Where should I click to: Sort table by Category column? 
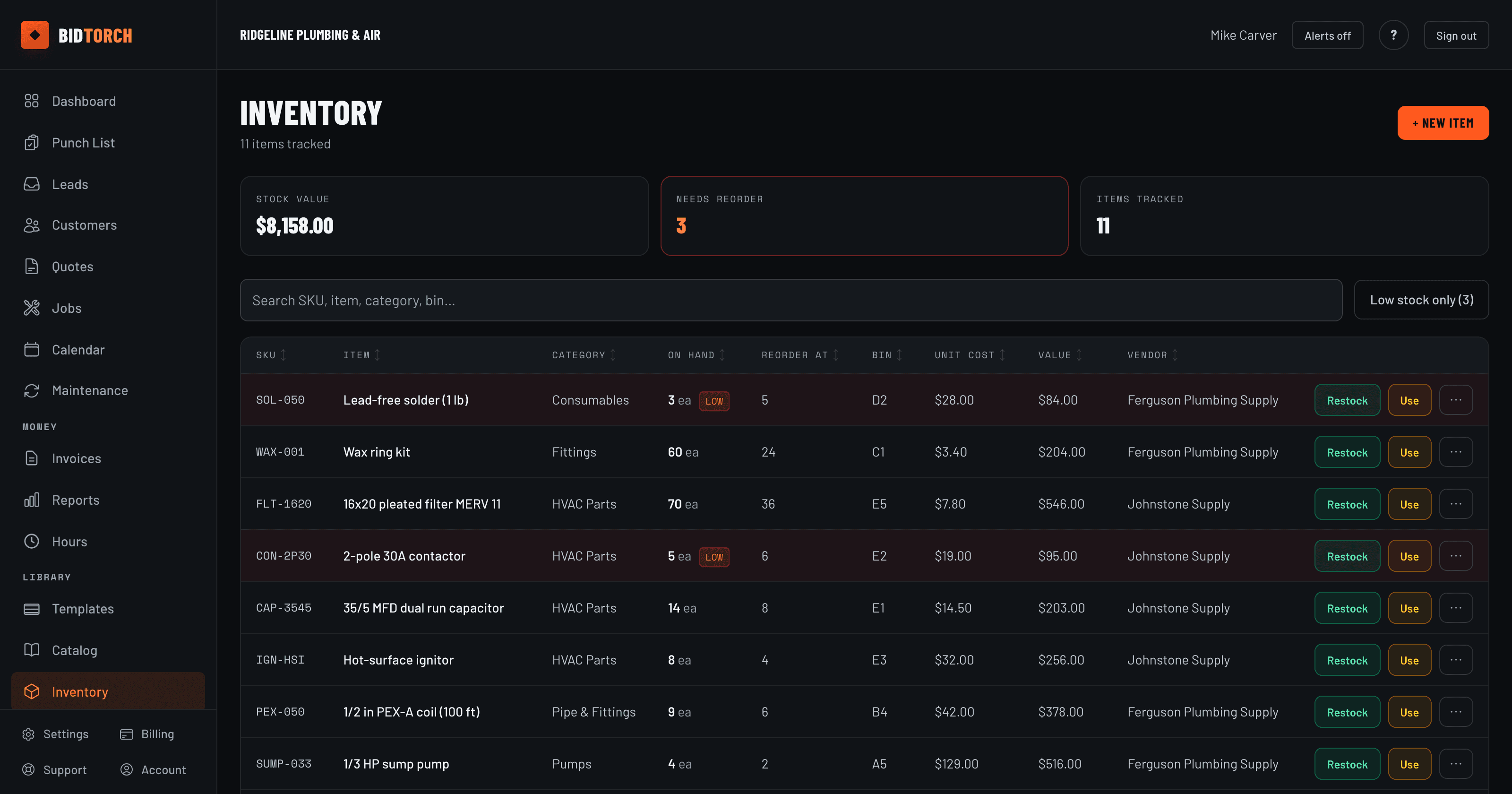584,355
